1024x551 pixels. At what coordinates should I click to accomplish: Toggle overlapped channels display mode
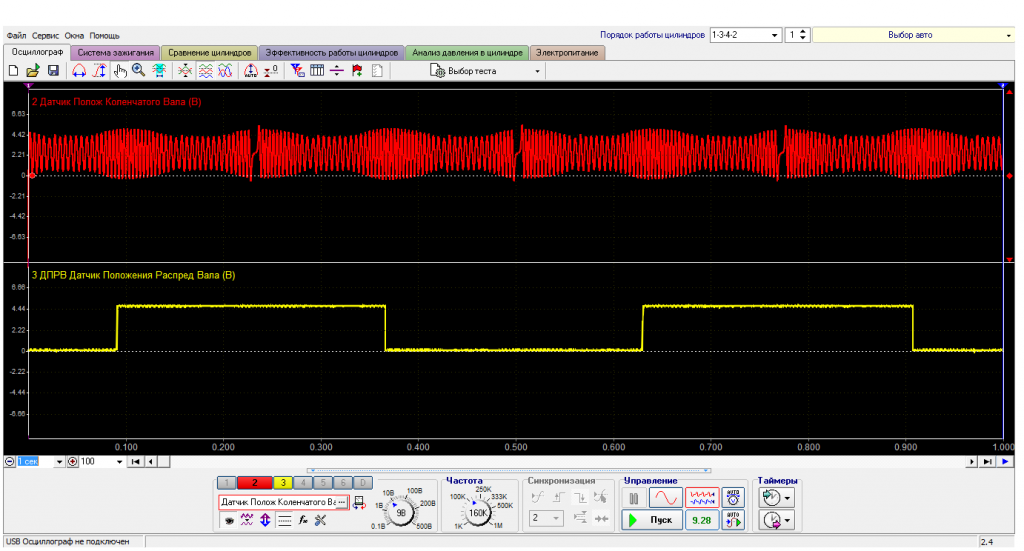pos(225,71)
